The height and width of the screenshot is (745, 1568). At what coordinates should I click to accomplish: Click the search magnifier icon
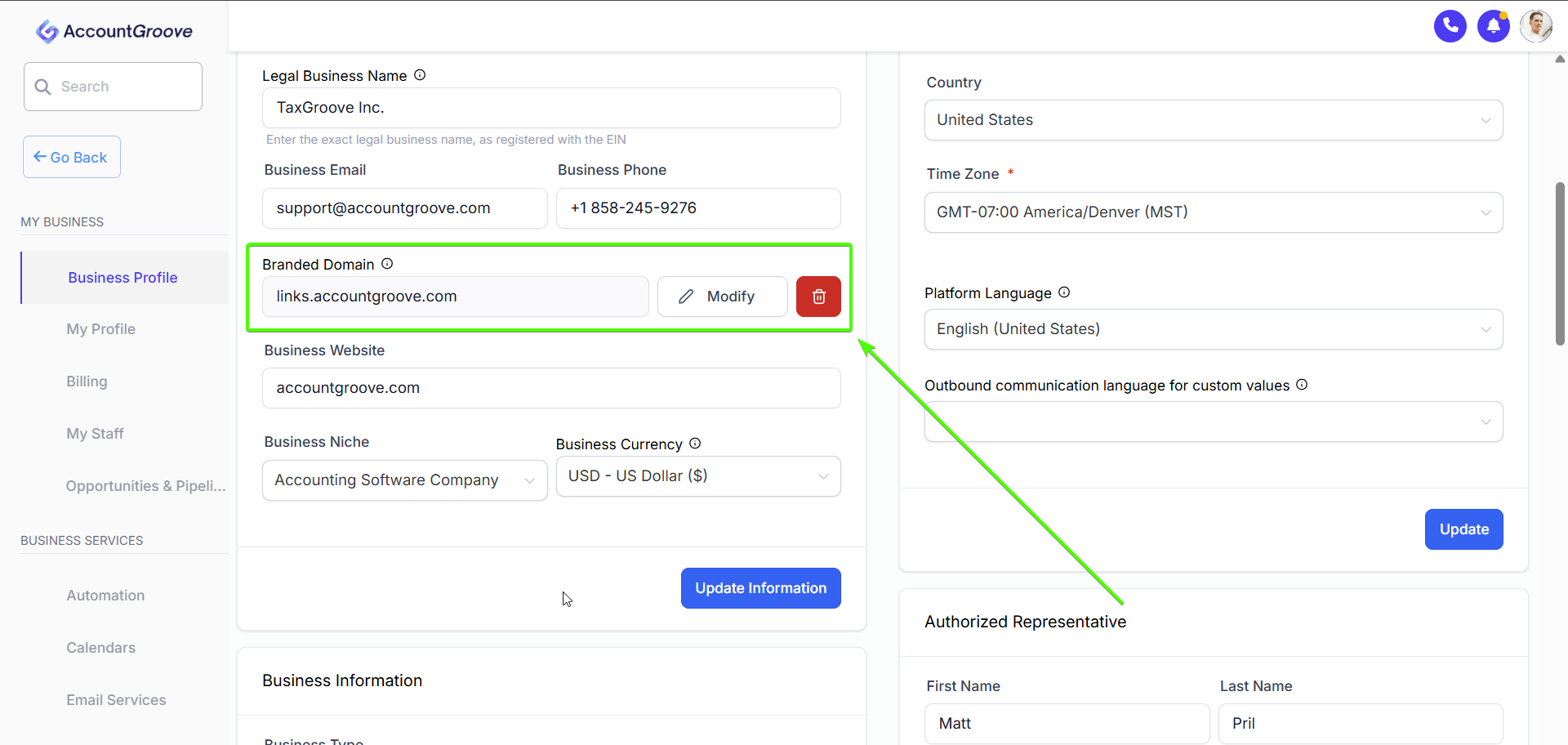[x=43, y=87]
